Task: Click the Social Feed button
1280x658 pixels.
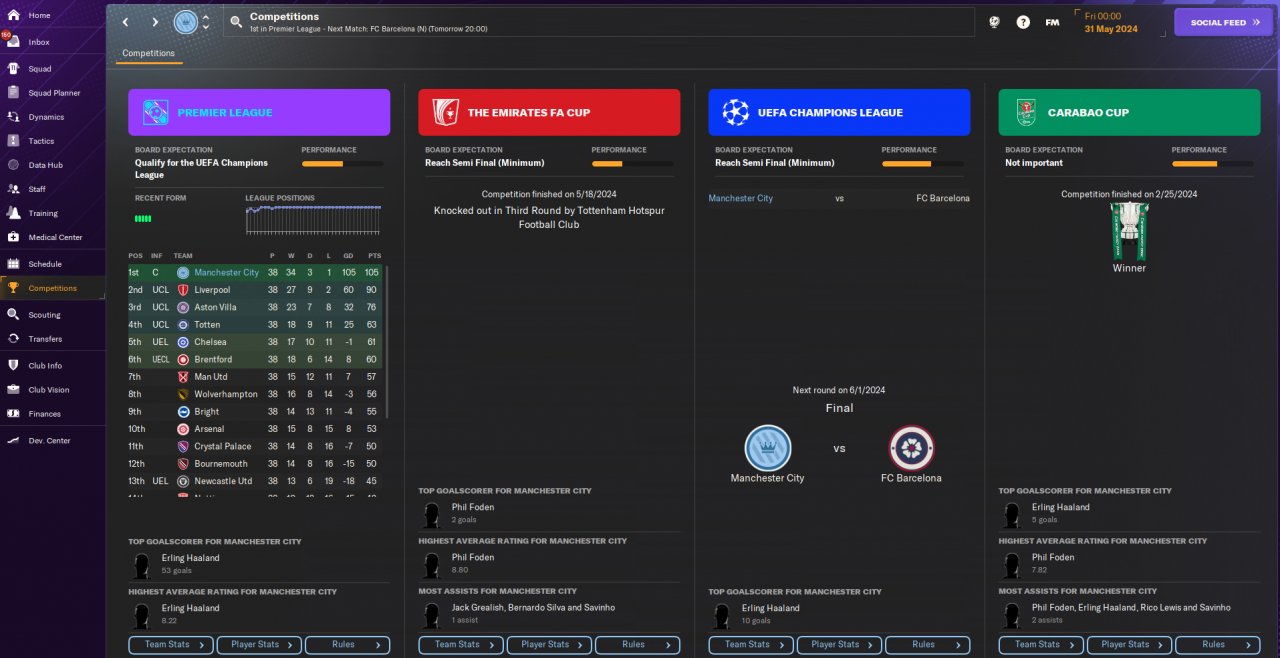Action: click(1223, 22)
